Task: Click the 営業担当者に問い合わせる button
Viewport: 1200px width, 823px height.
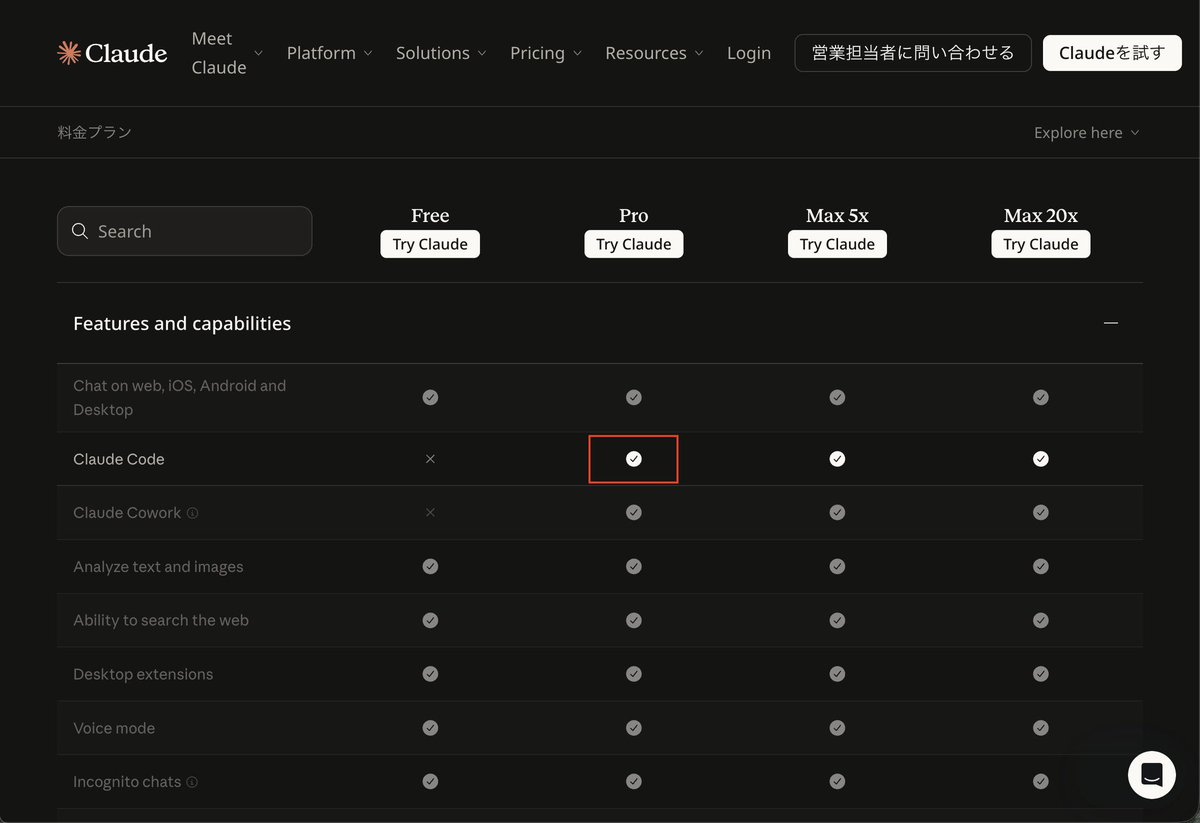Action: tap(913, 53)
